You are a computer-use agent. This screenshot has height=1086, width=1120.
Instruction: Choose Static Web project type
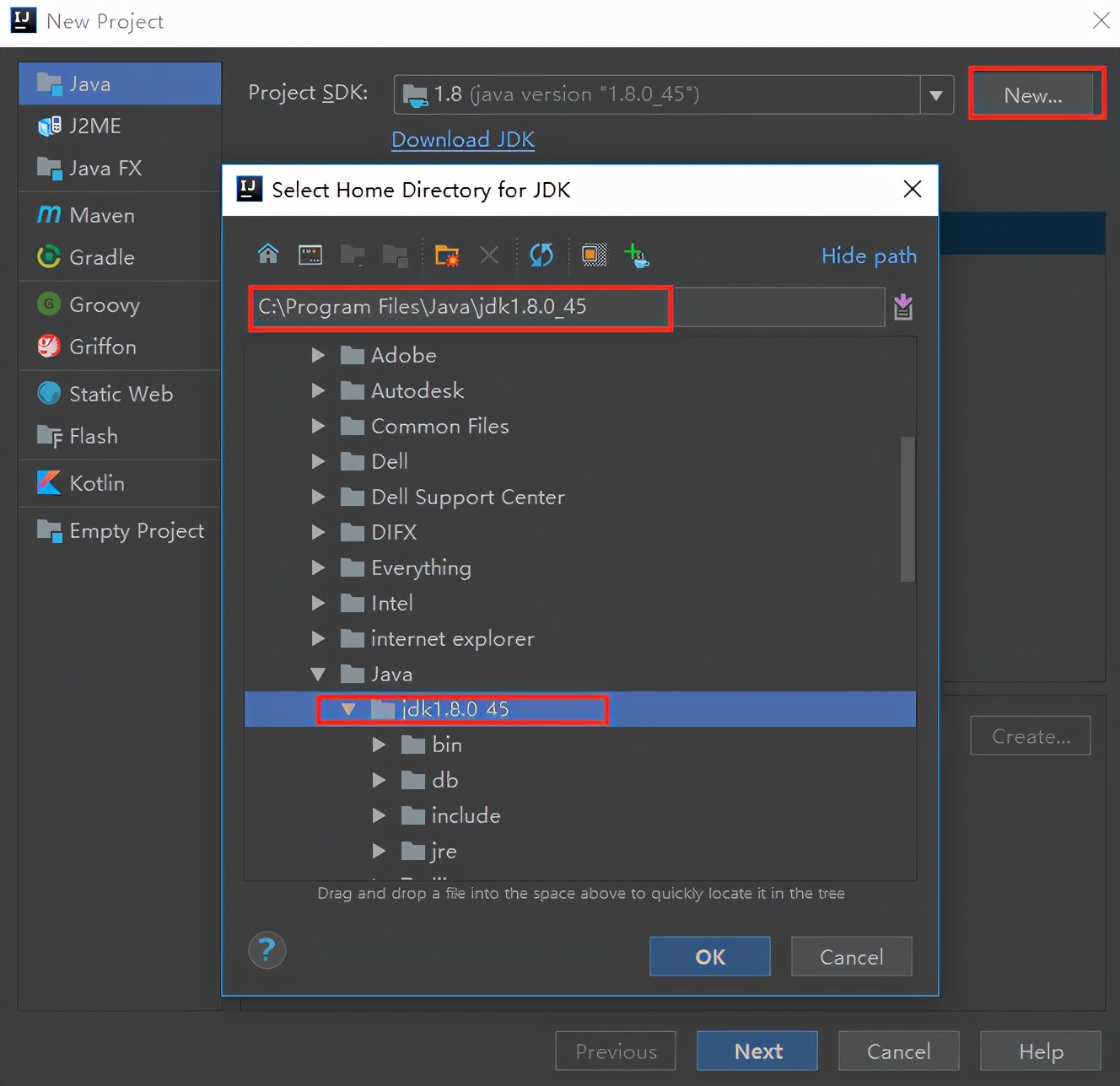coord(120,394)
